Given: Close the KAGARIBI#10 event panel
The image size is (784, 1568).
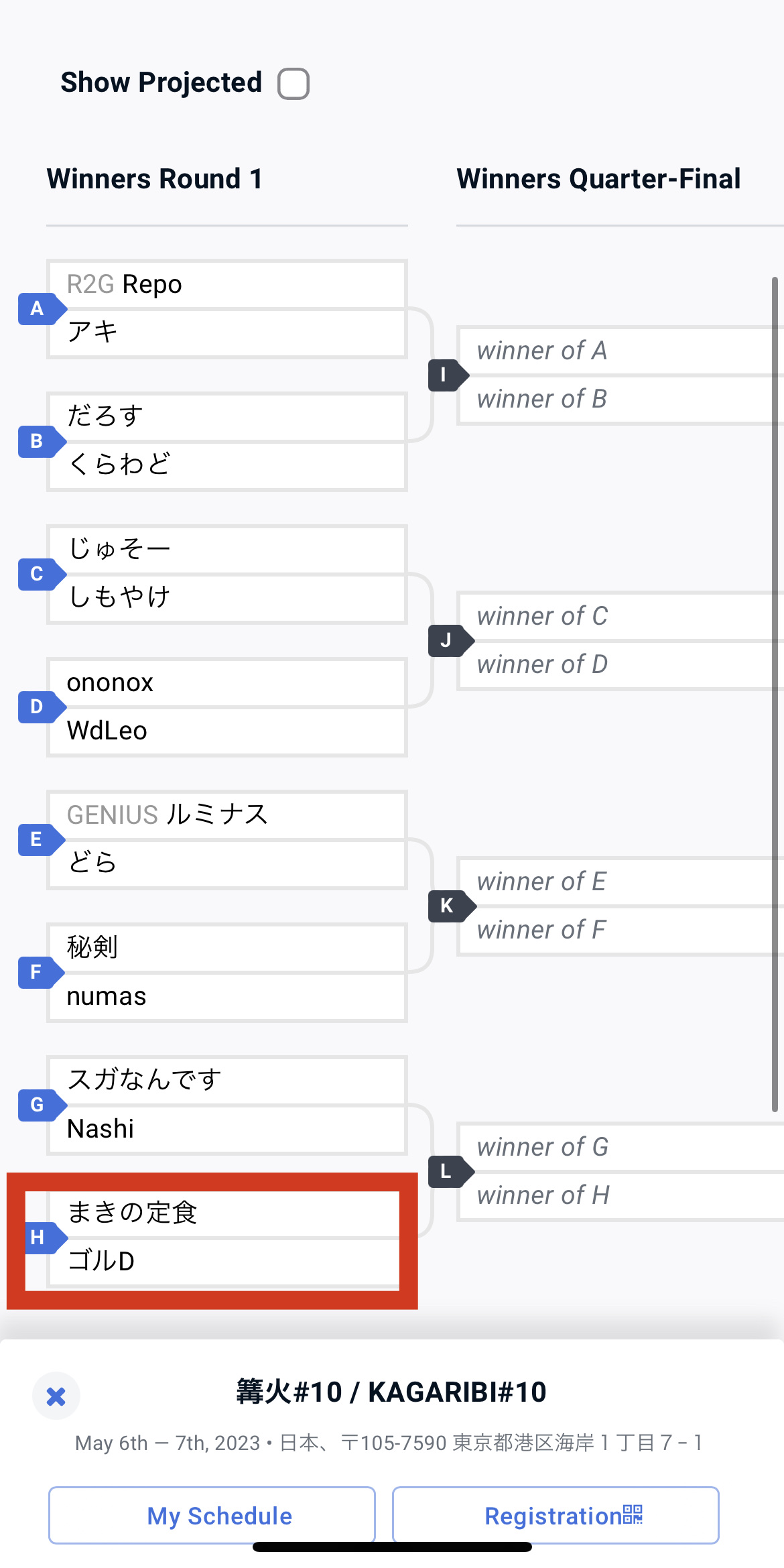Looking at the screenshot, I should pos(56,1396).
